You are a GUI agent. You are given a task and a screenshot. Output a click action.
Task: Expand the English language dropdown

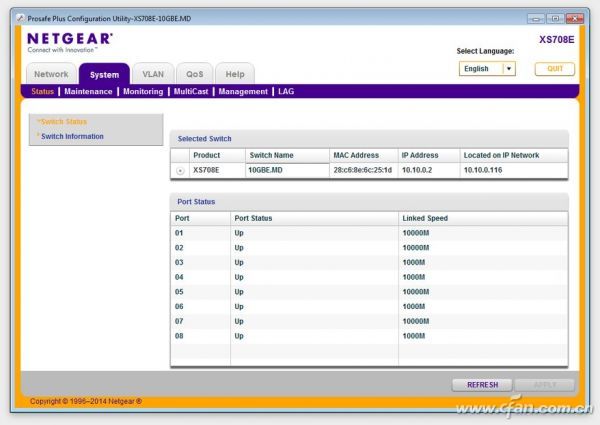[487, 69]
